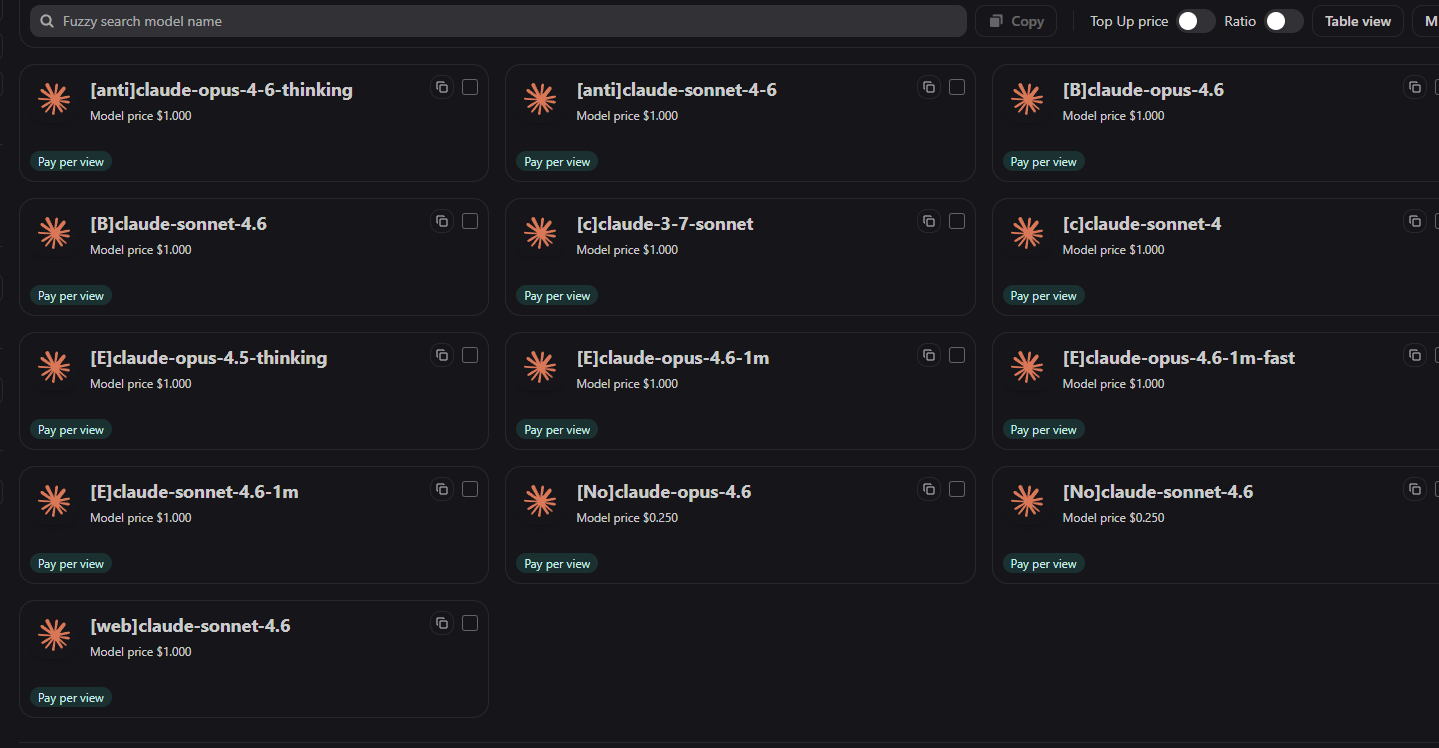1439x748 pixels.
Task: Copy name of [anti]claude-sonnet-4-6 model
Action: (x=929, y=87)
